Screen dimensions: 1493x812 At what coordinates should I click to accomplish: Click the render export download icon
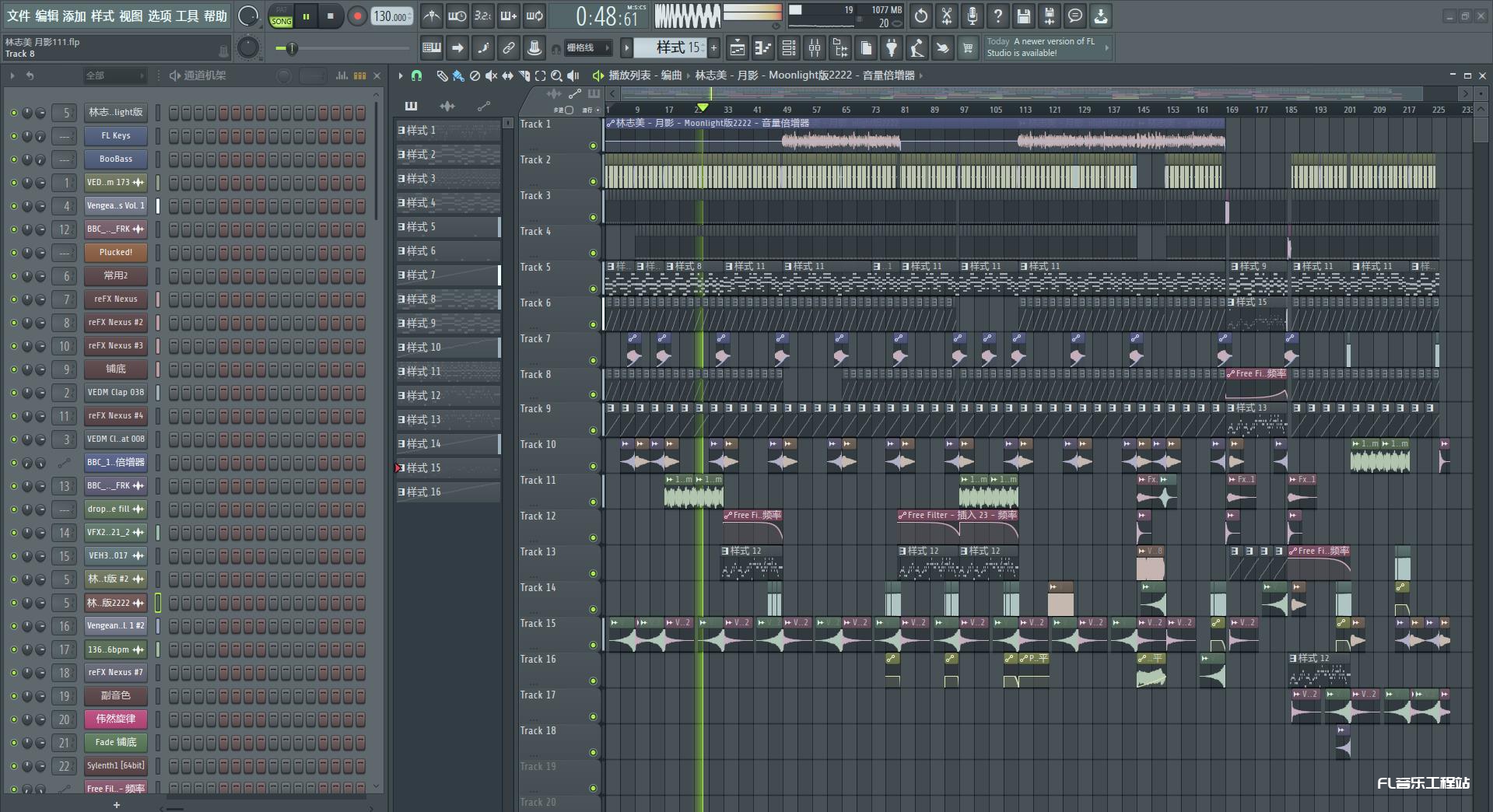tap(1101, 16)
